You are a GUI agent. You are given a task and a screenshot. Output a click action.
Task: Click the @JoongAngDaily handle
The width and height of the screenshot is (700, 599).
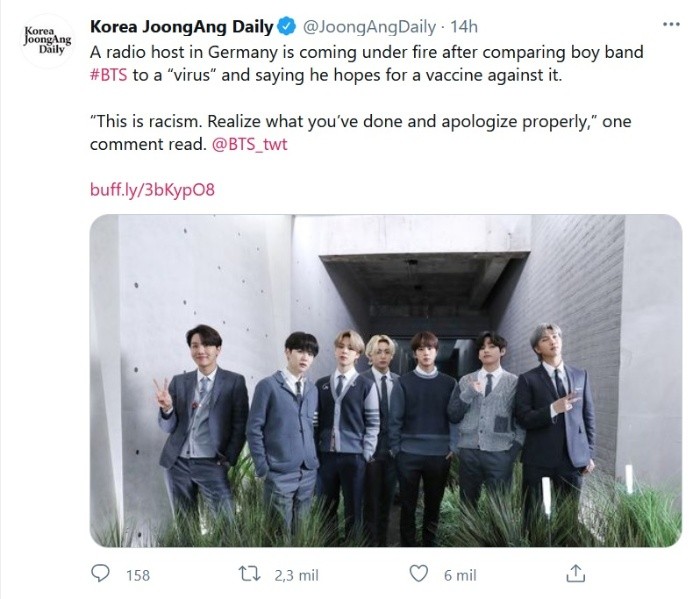369,27
